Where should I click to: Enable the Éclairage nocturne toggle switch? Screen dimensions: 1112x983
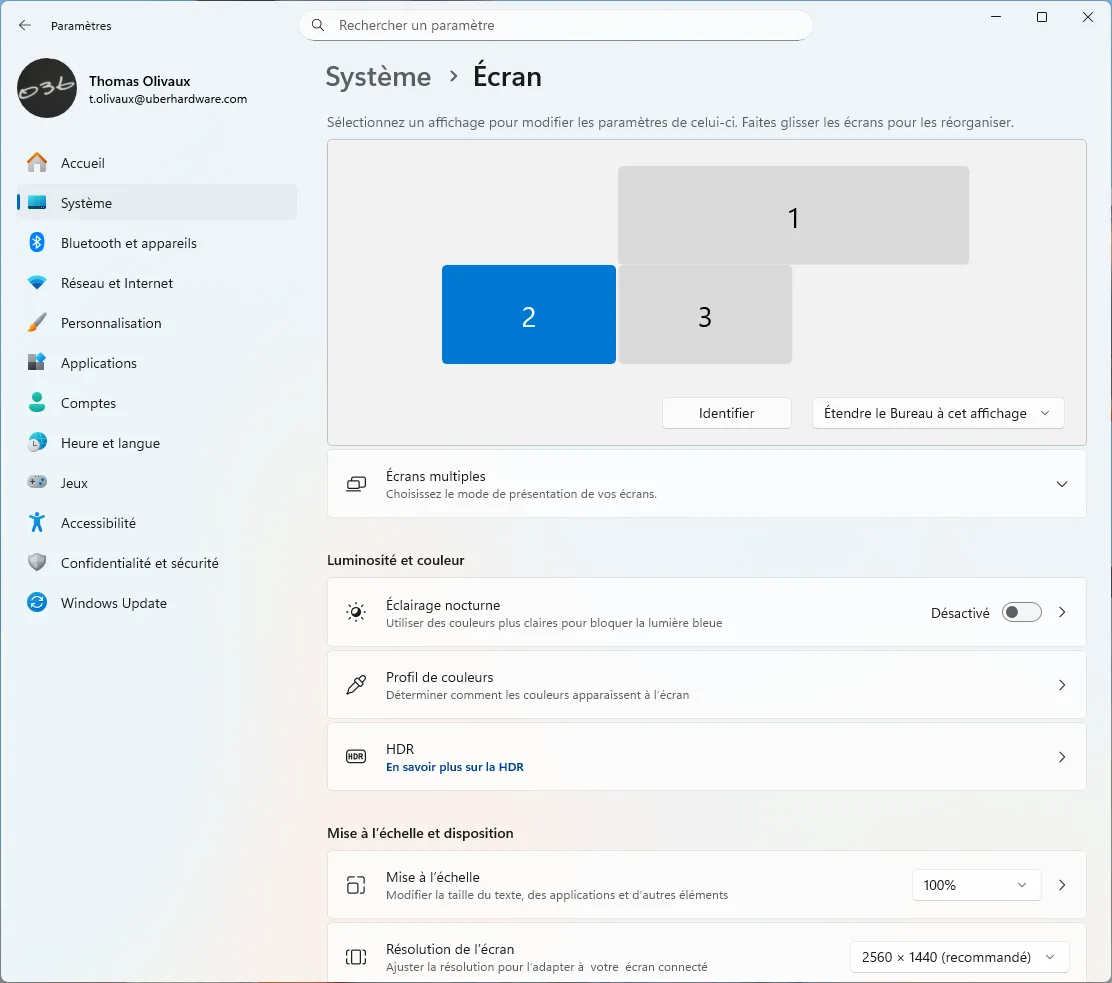(1021, 612)
